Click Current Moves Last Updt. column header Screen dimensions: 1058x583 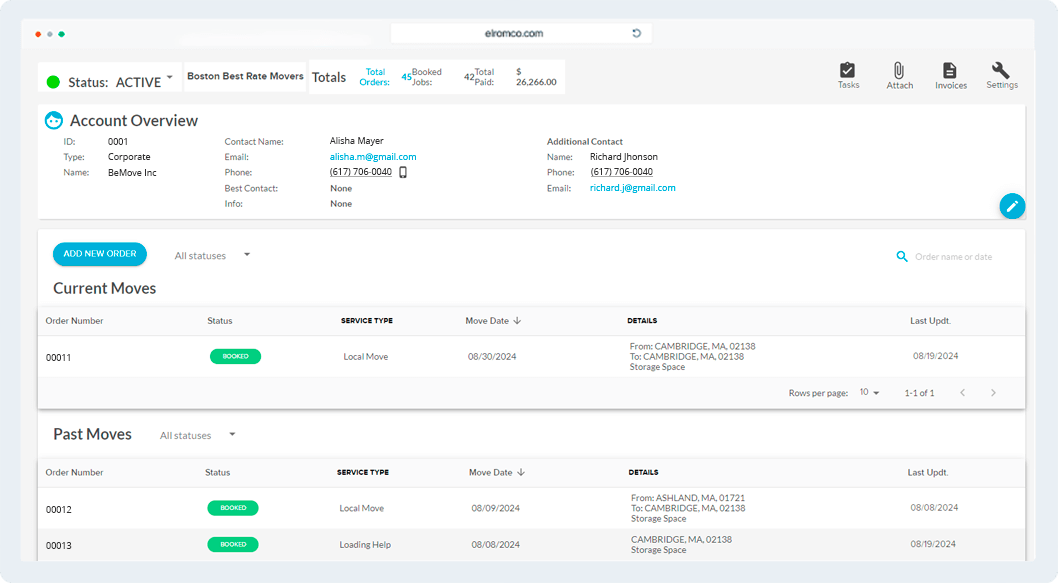coord(930,321)
